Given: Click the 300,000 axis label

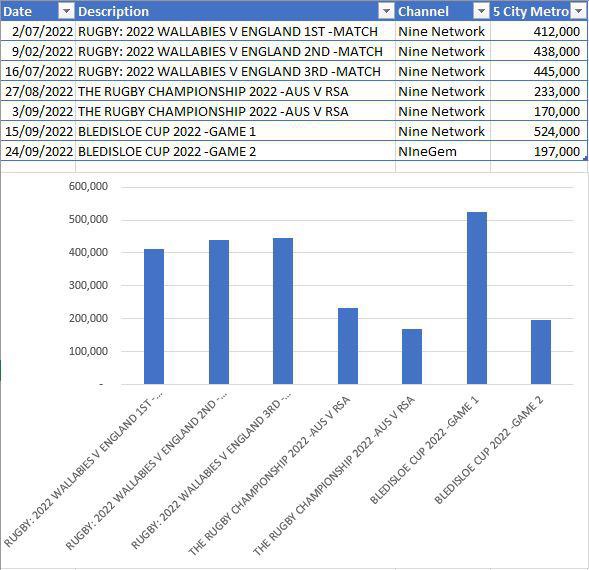Looking at the screenshot, I should coord(88,285).
